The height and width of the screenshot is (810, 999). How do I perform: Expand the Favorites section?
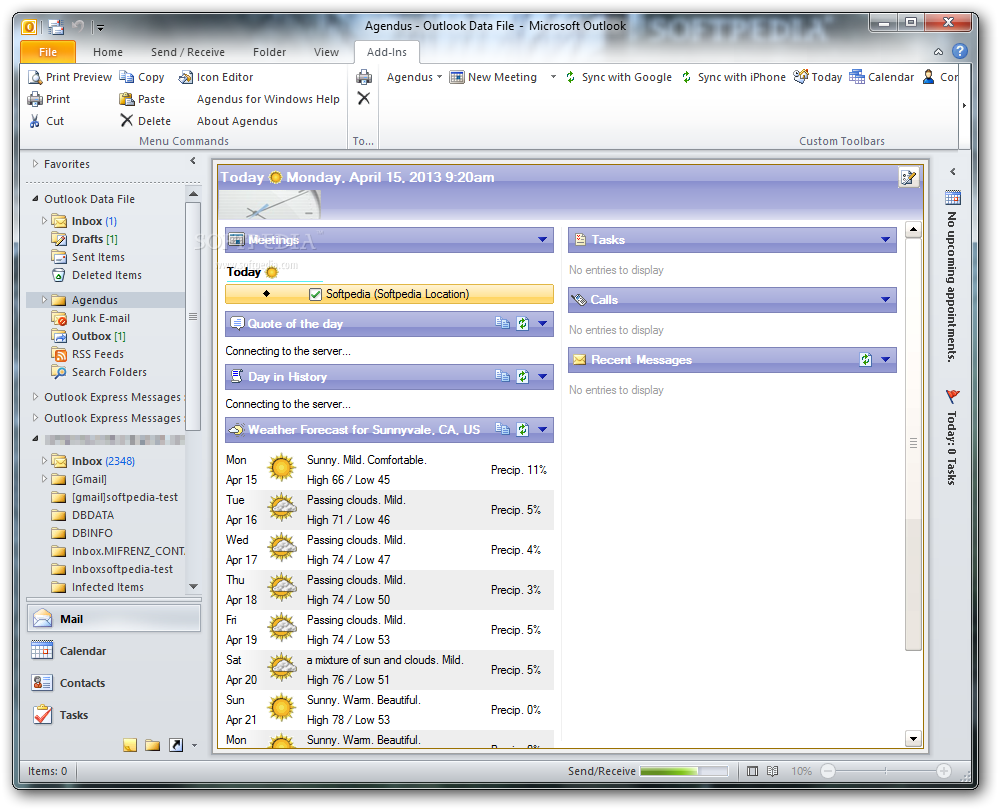[35, 164]
